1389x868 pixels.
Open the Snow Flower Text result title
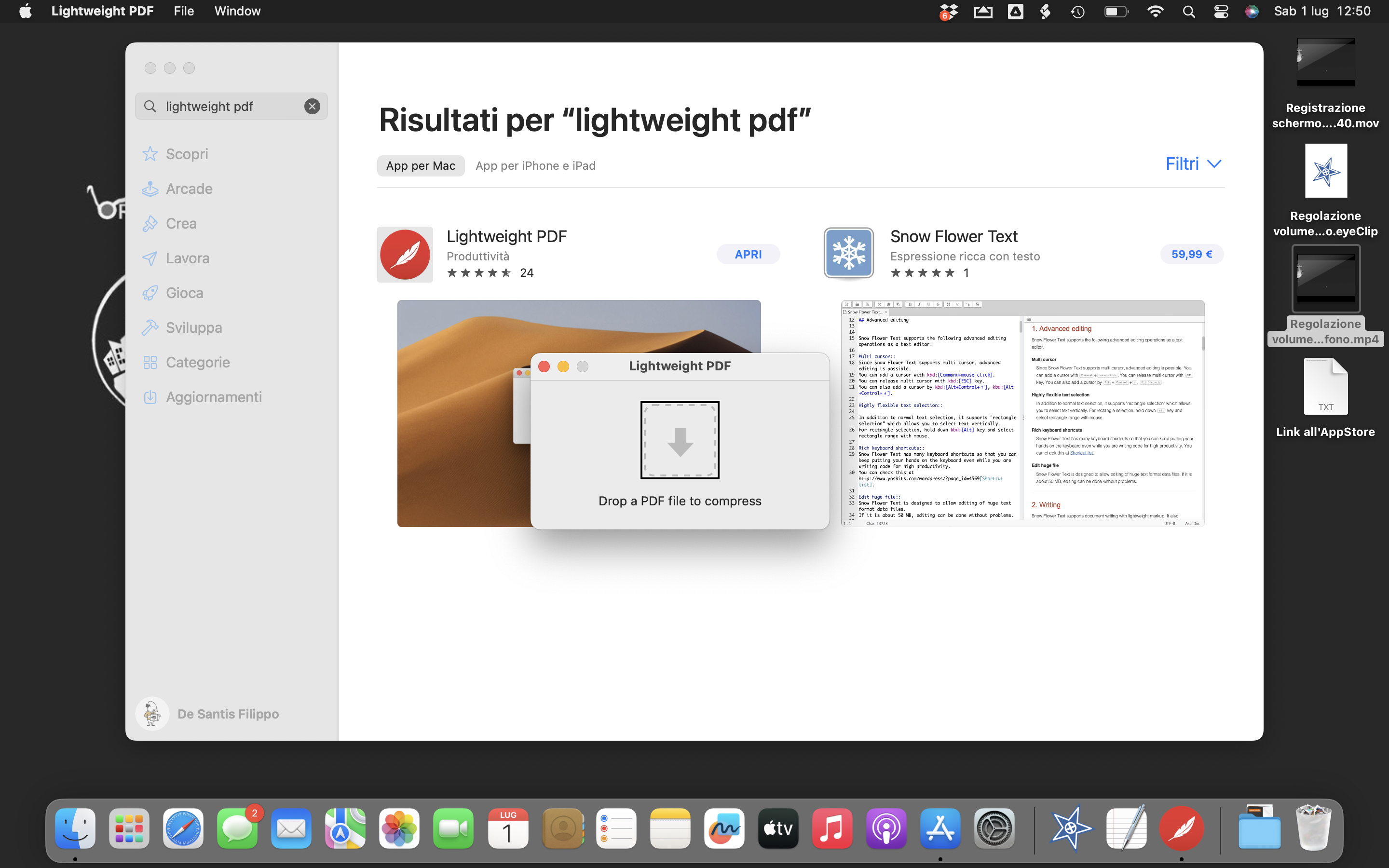coord(954,236)
